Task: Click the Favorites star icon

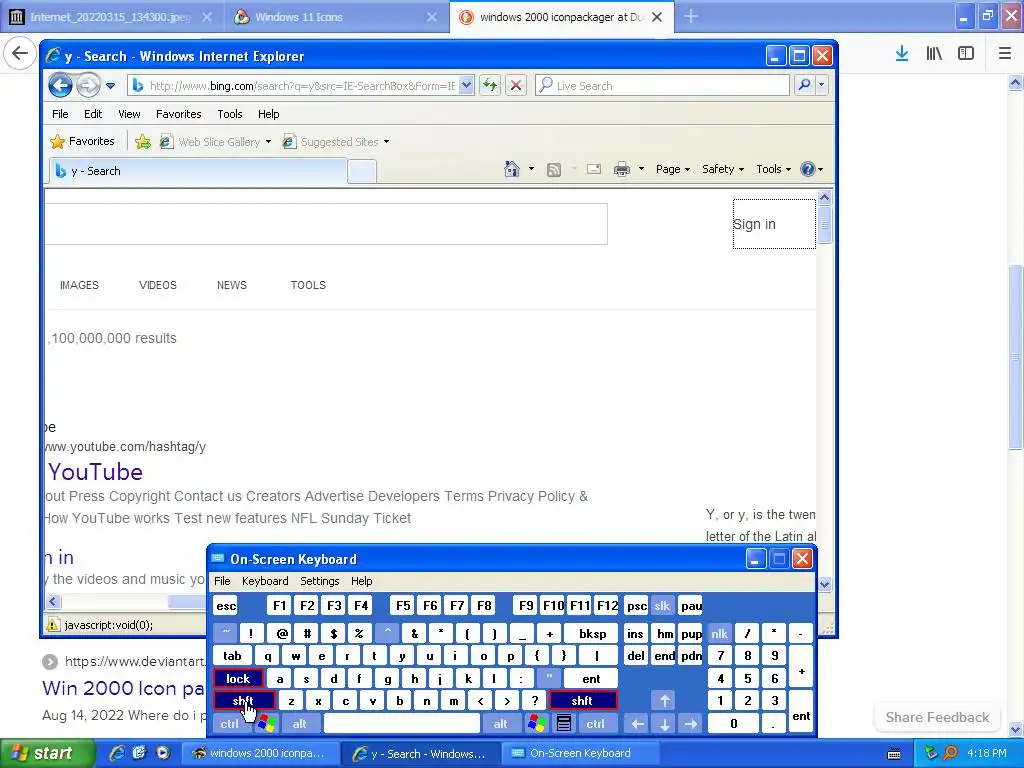Action: (57, 141)
